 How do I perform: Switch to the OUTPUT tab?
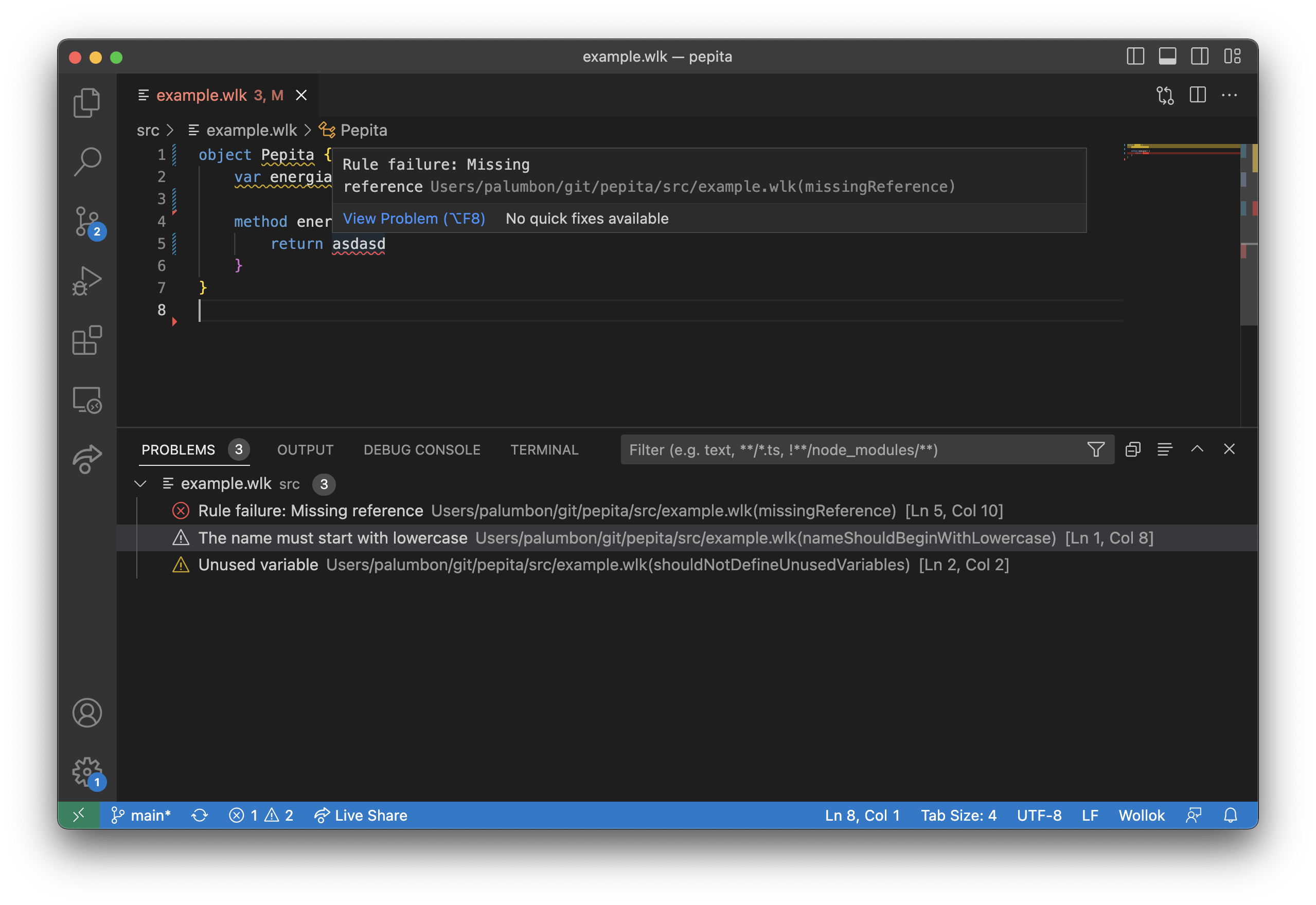305,449
